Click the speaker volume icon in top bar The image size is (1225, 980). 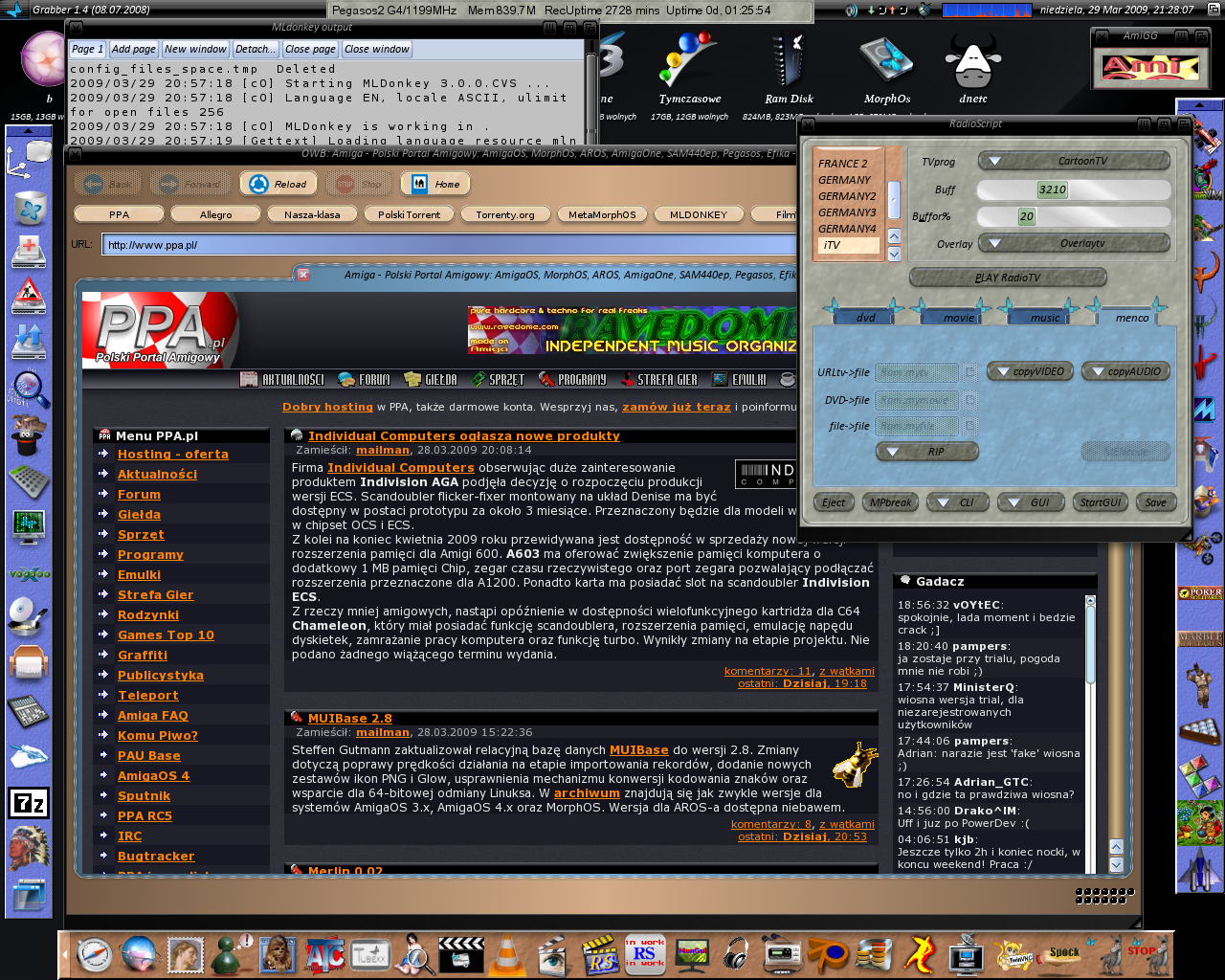point(852,10)
